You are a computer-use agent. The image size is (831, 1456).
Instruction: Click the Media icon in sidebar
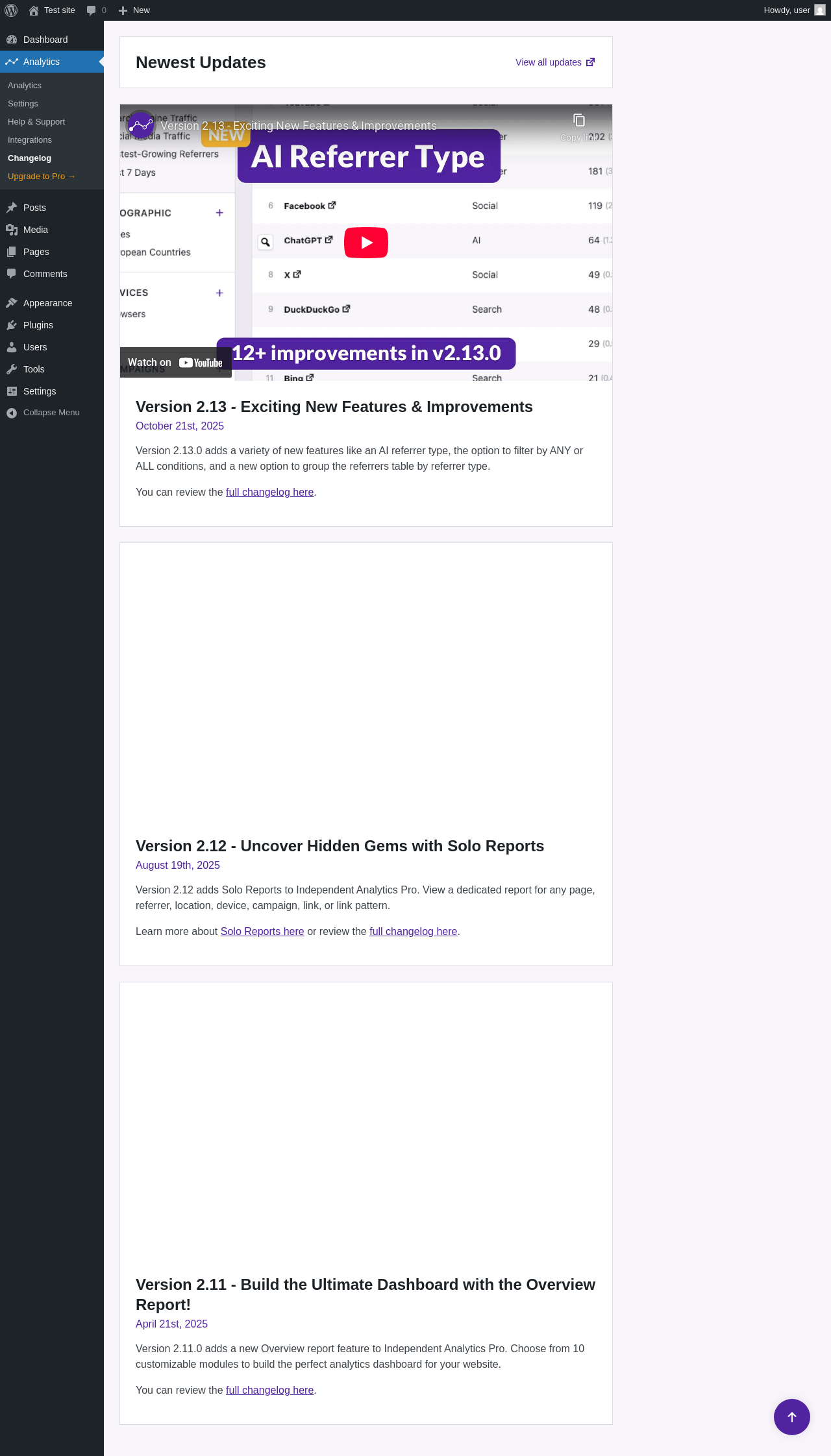[12, 230]
